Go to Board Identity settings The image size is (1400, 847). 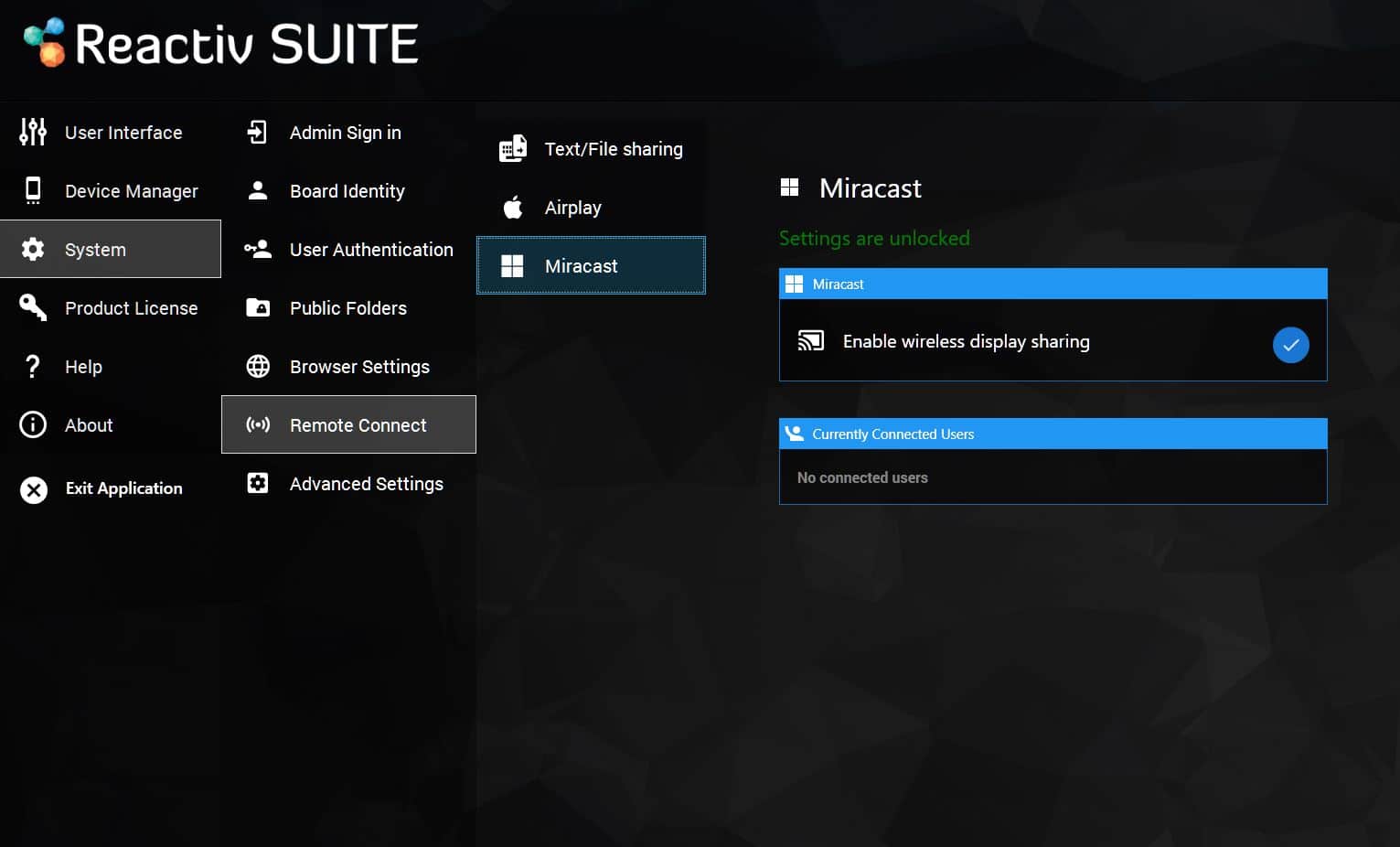[348, 190]
